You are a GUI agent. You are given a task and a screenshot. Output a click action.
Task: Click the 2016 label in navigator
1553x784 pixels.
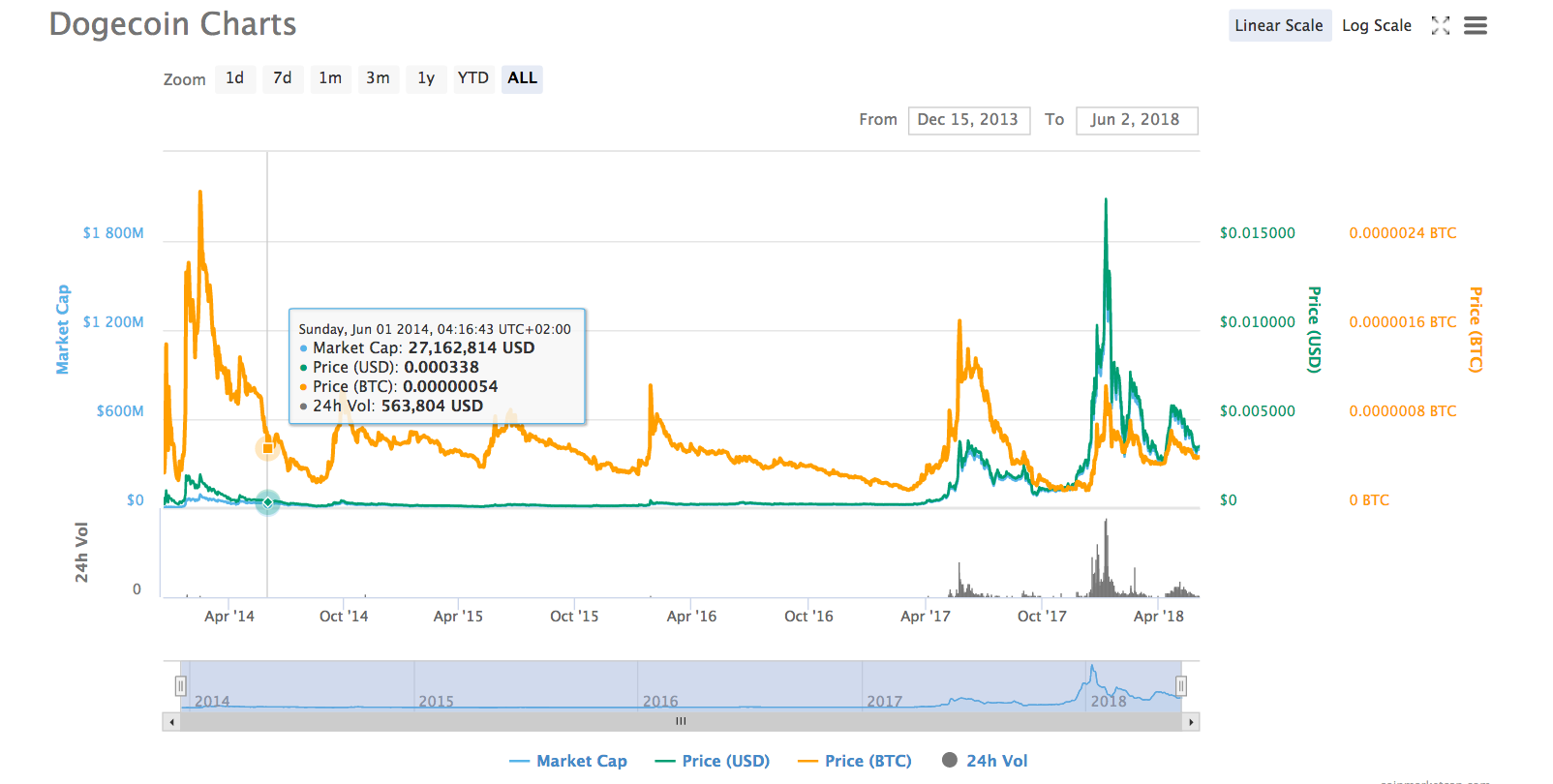click(660, 702)
